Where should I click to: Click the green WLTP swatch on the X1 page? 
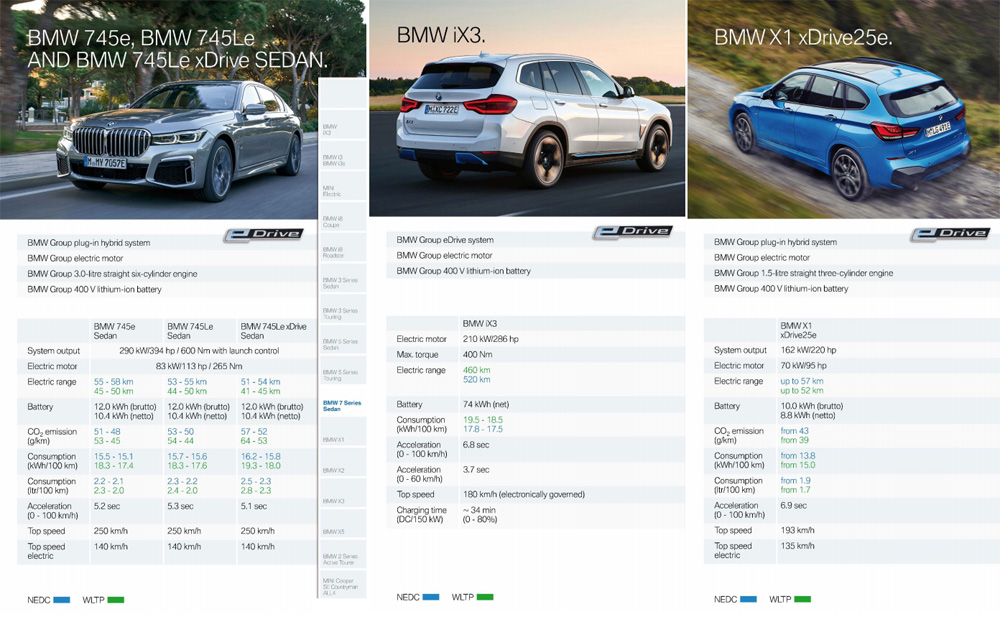[803, 599]
